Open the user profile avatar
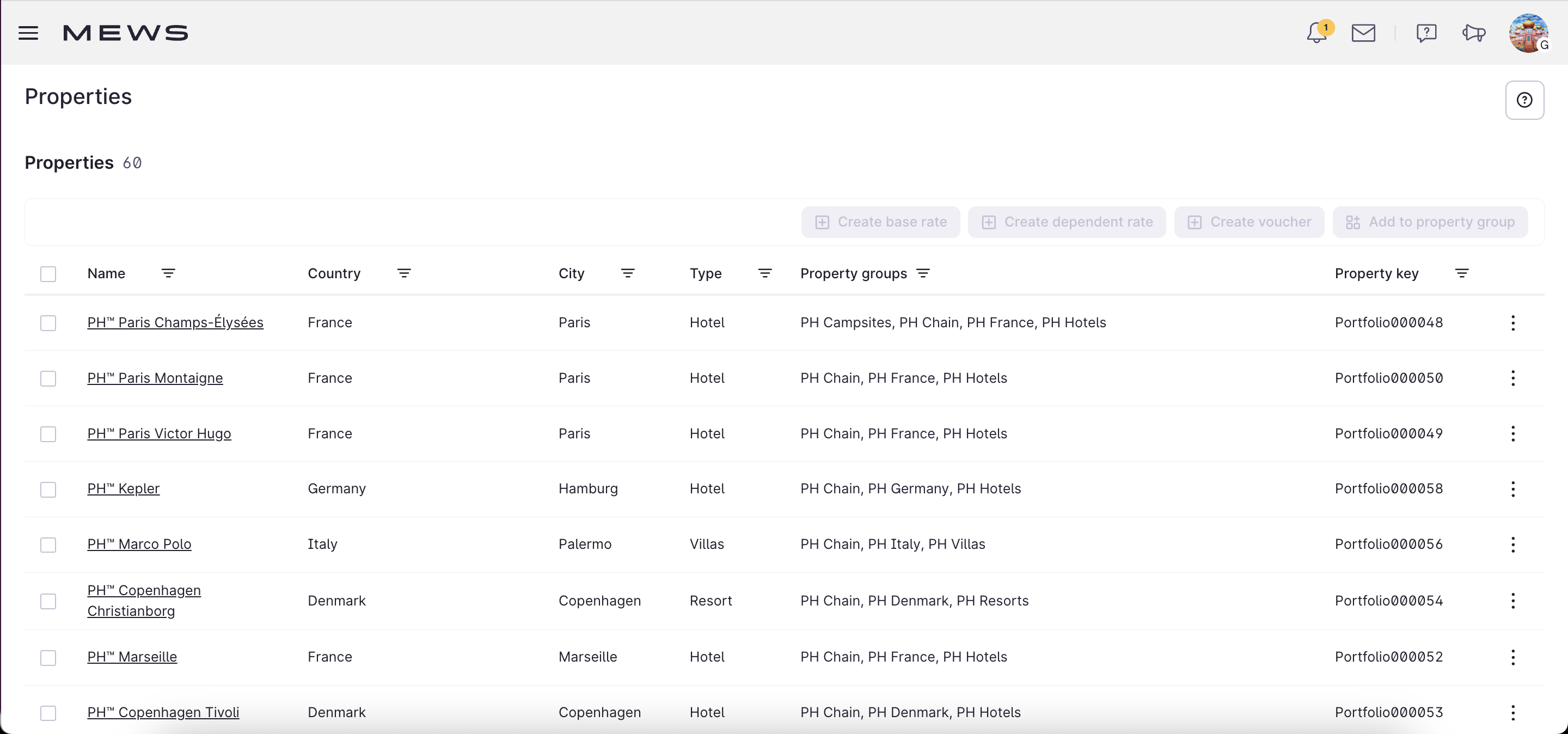The height and width of the screenshot is (734, 1568). [1528, 33]
